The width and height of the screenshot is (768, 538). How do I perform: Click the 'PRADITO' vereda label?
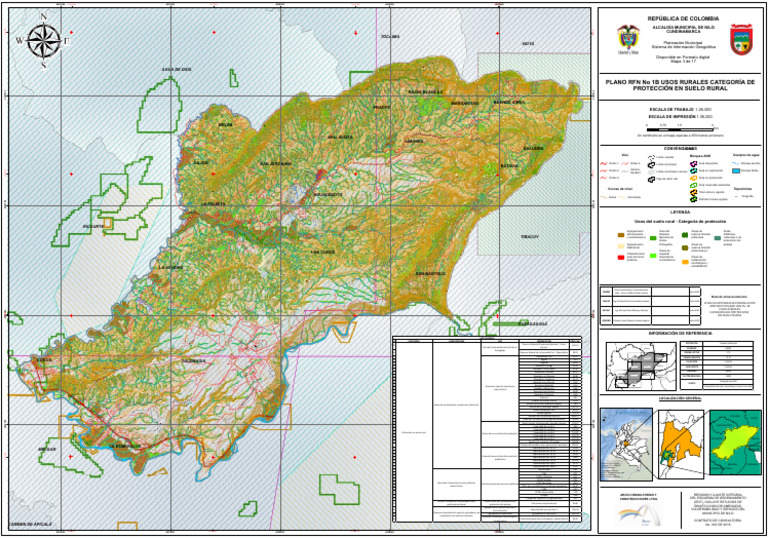point(382,107)
